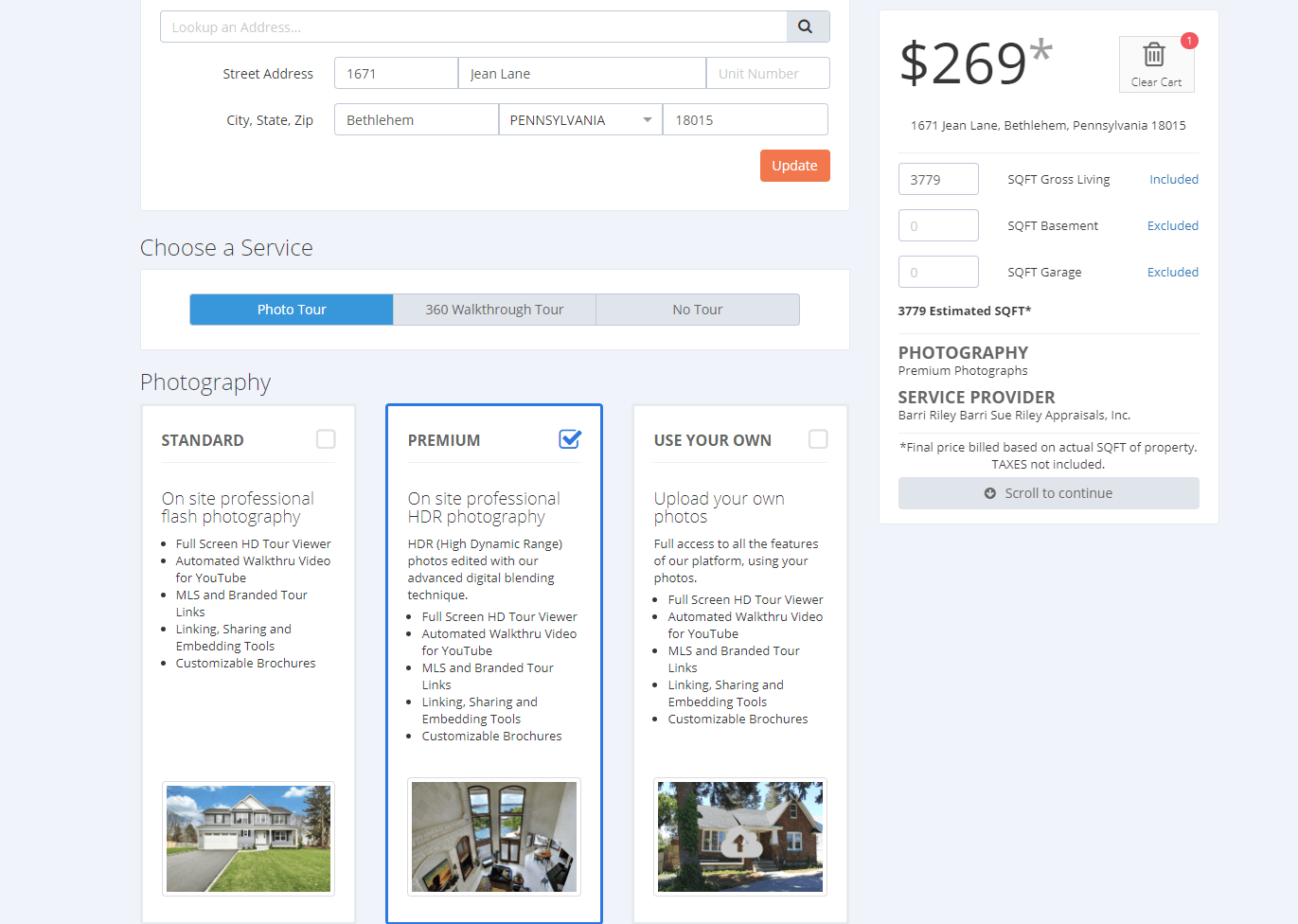Click the address lookup search icon

(x=808, y=27)
